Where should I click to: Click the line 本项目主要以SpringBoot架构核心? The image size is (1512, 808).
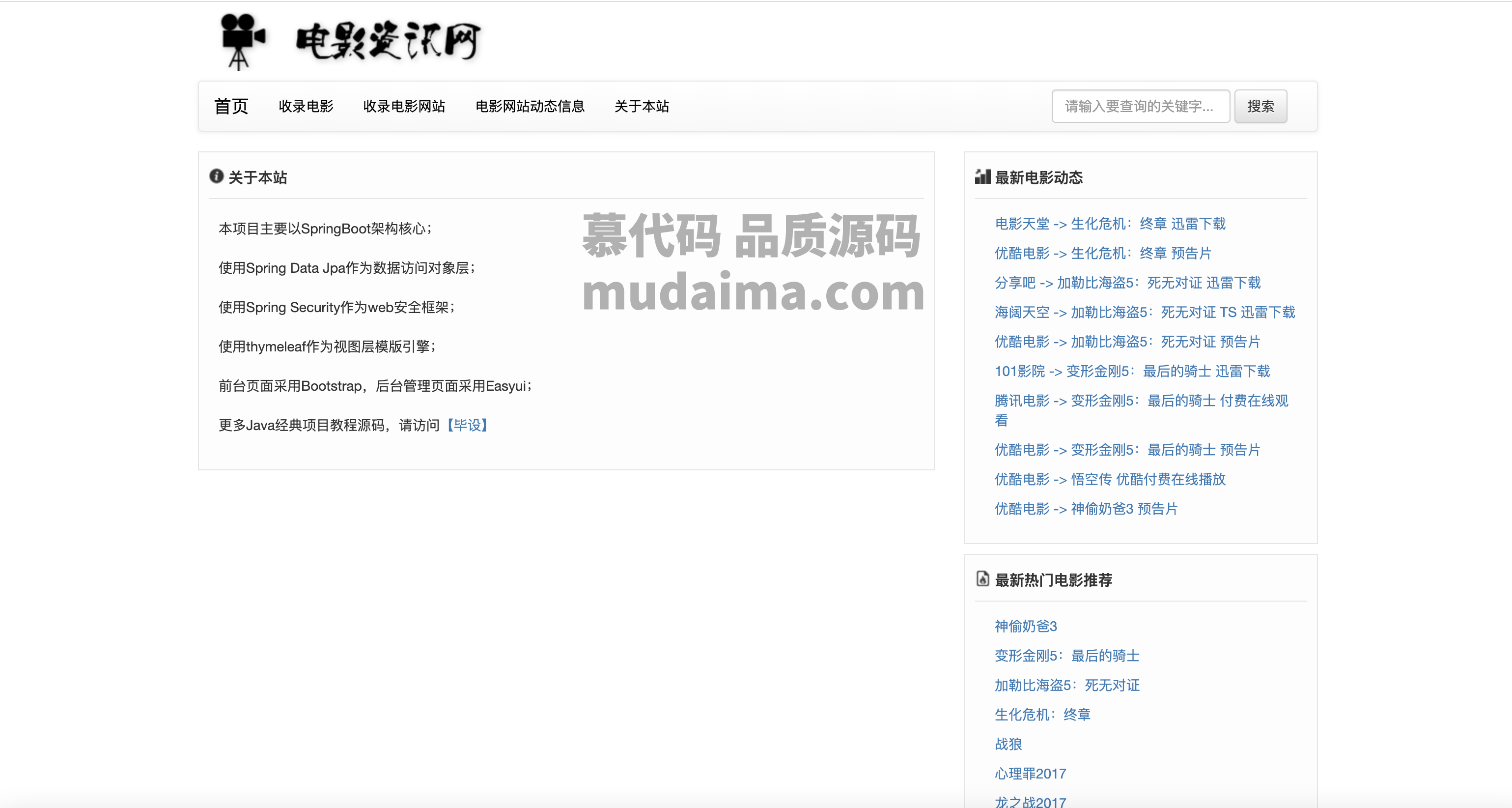pos(326,229)
